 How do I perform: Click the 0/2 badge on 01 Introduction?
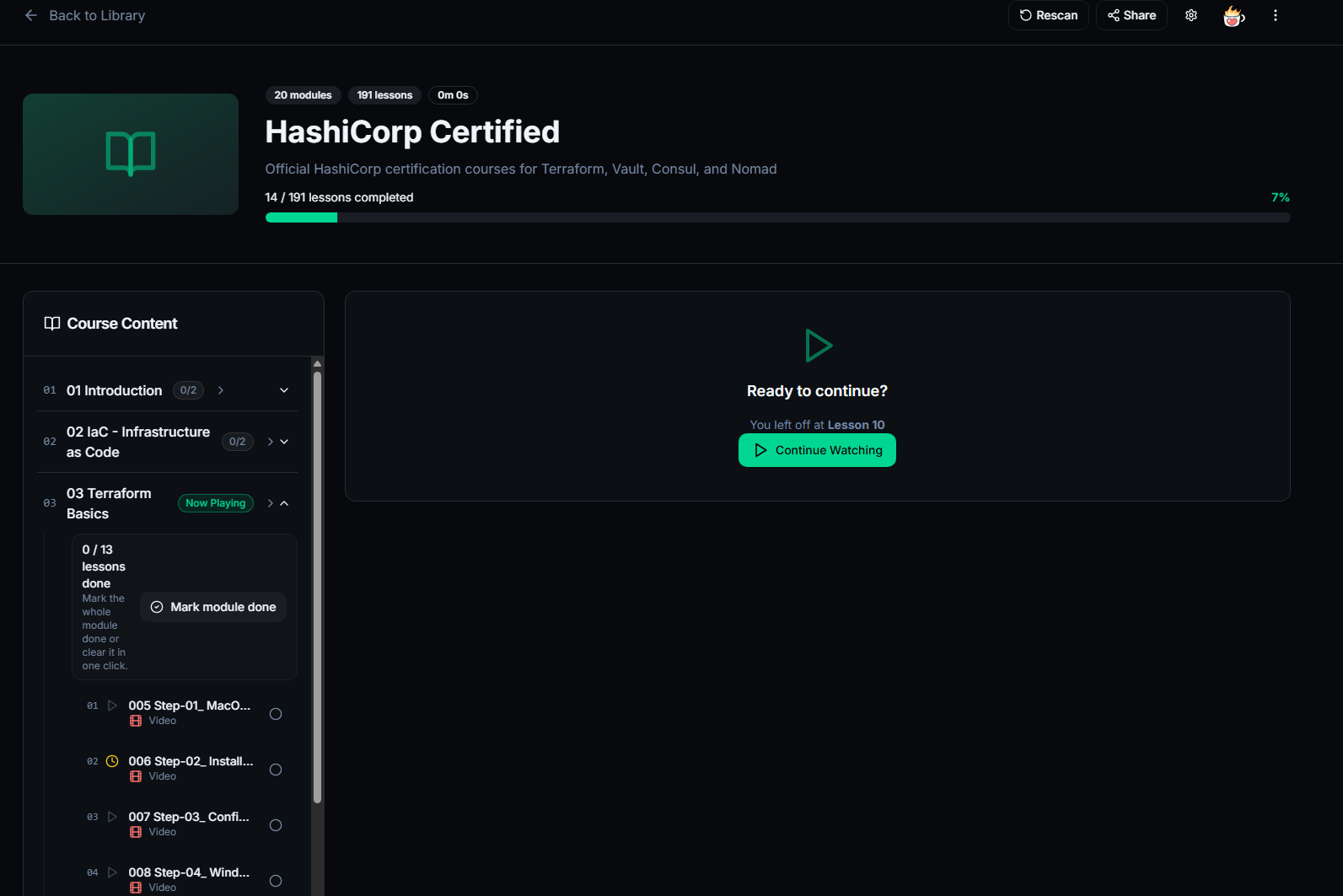click(188, 390)
